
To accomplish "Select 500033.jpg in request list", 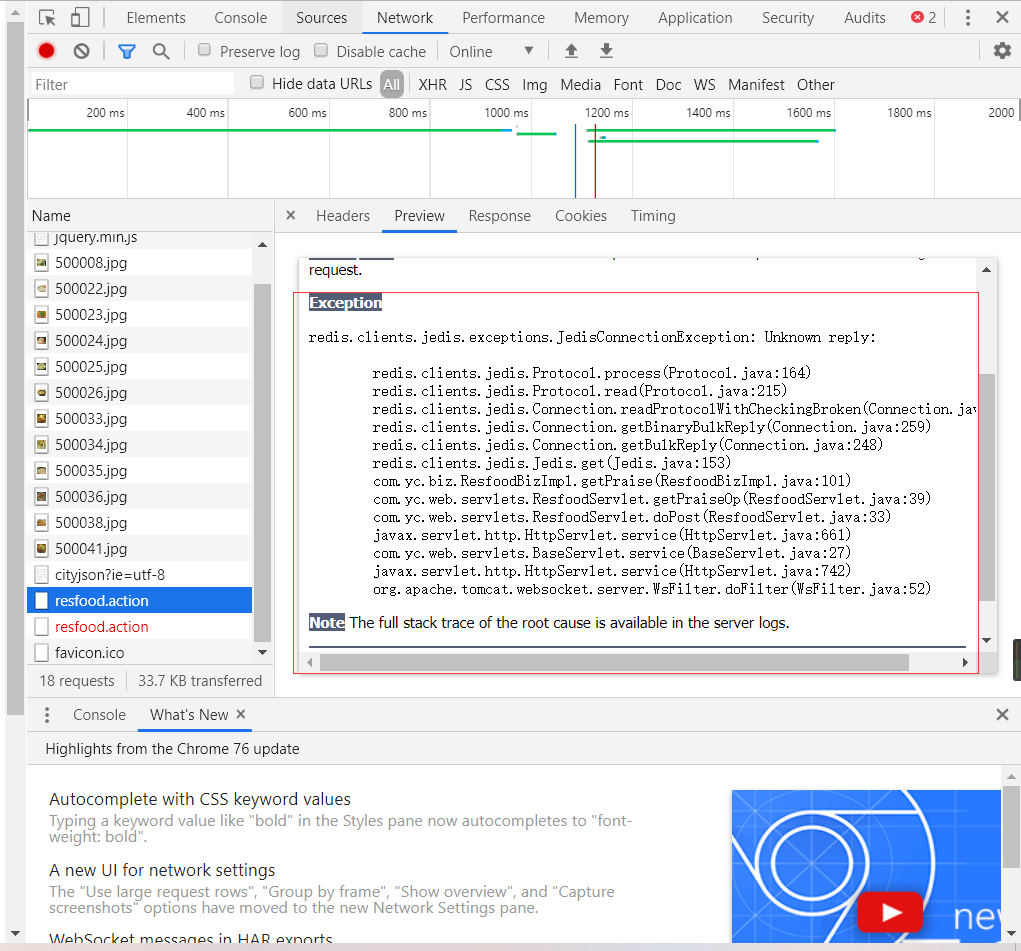I will tap(140, 418).
